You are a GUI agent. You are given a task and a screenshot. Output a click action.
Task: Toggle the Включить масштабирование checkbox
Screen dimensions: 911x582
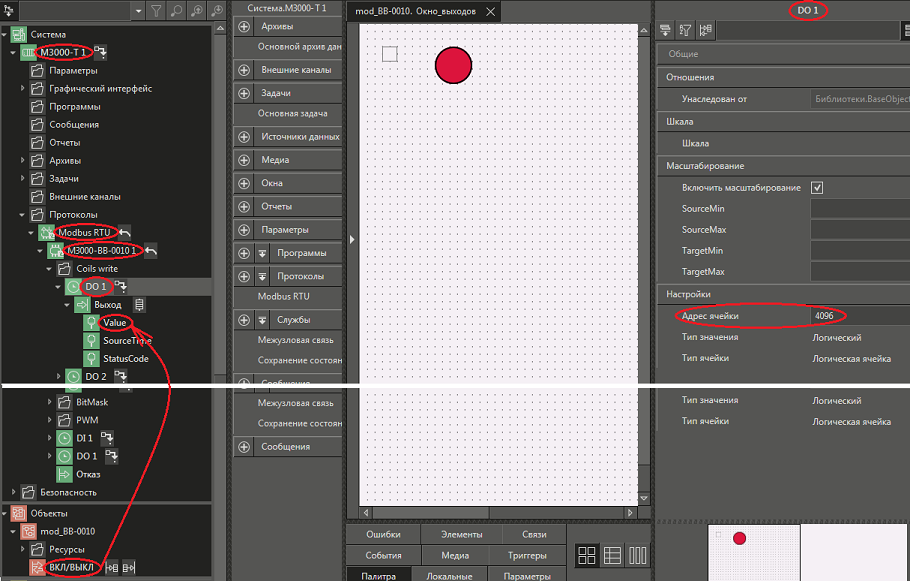pyautogui.click(x=817, y=188)
